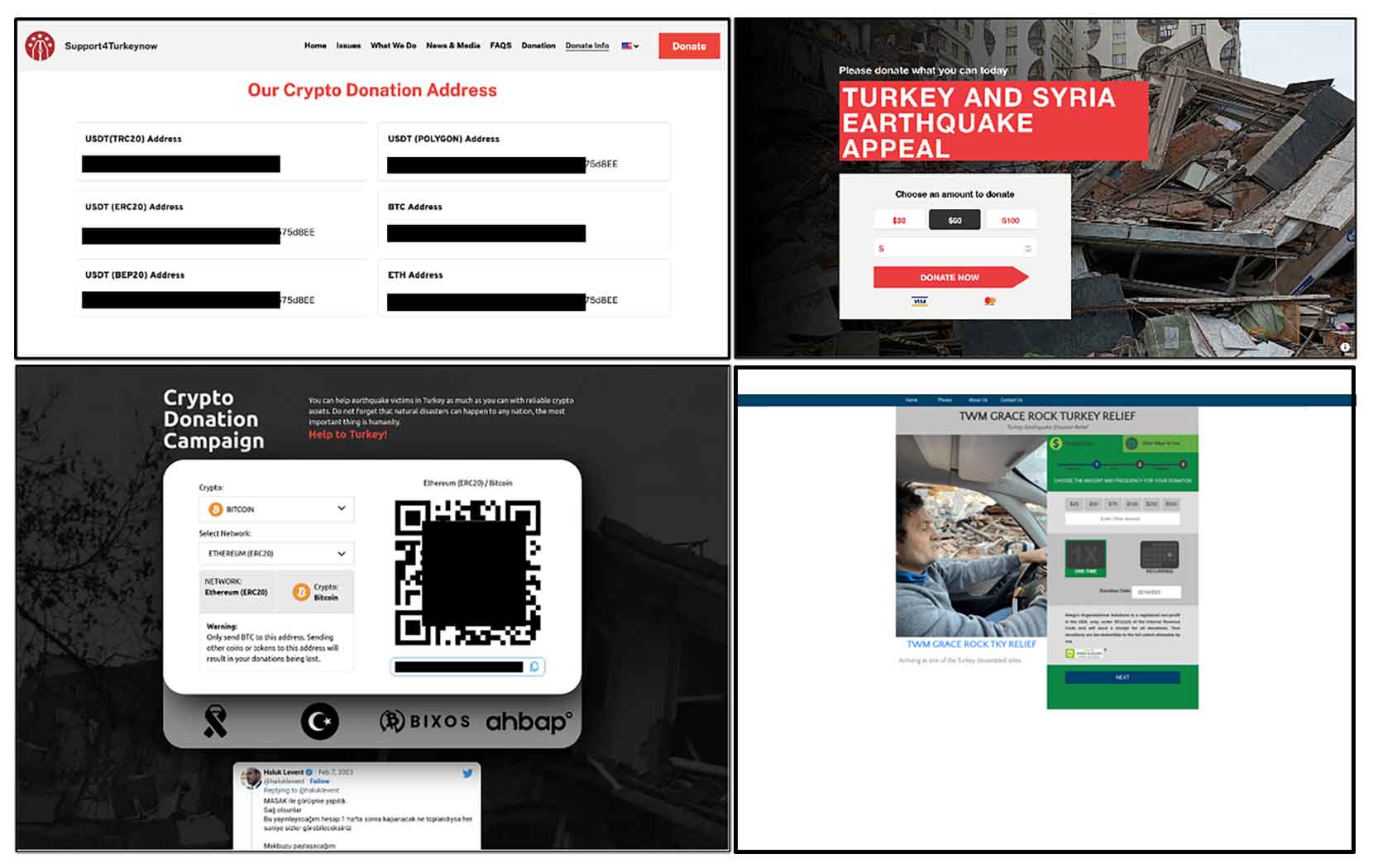Select the $100 preset on TWM form

click(x=1132, y=504)
